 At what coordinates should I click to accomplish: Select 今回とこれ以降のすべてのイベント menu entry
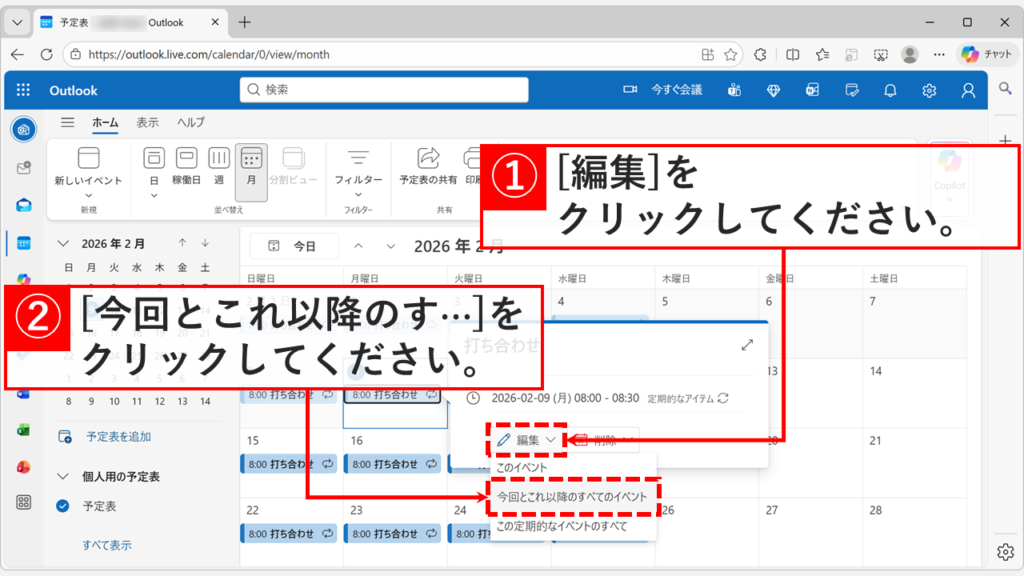(573, 495)
